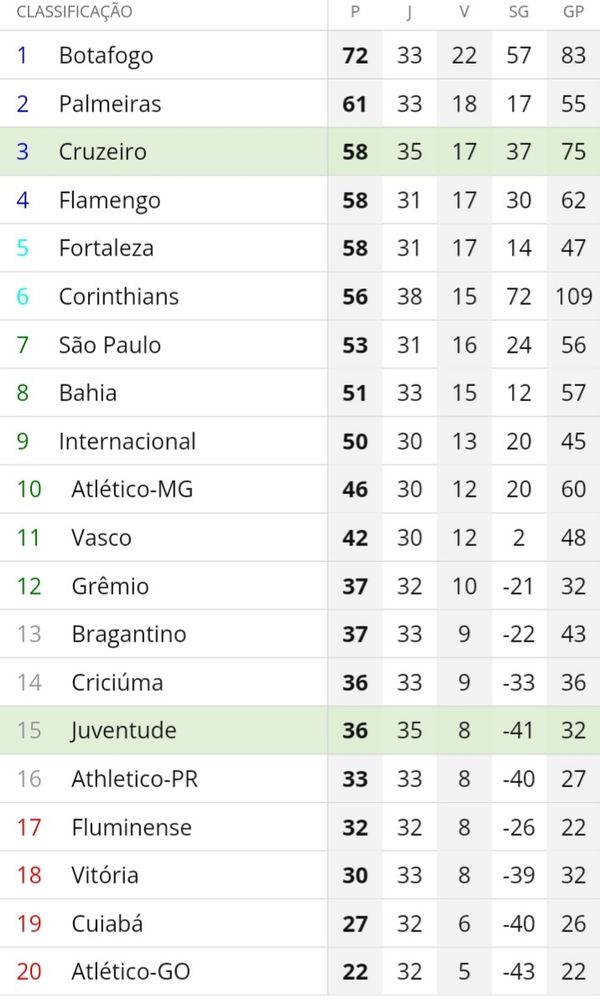600x1000 pixels.
Task: Open the Botafogo team row
Action: coord(300,55)
